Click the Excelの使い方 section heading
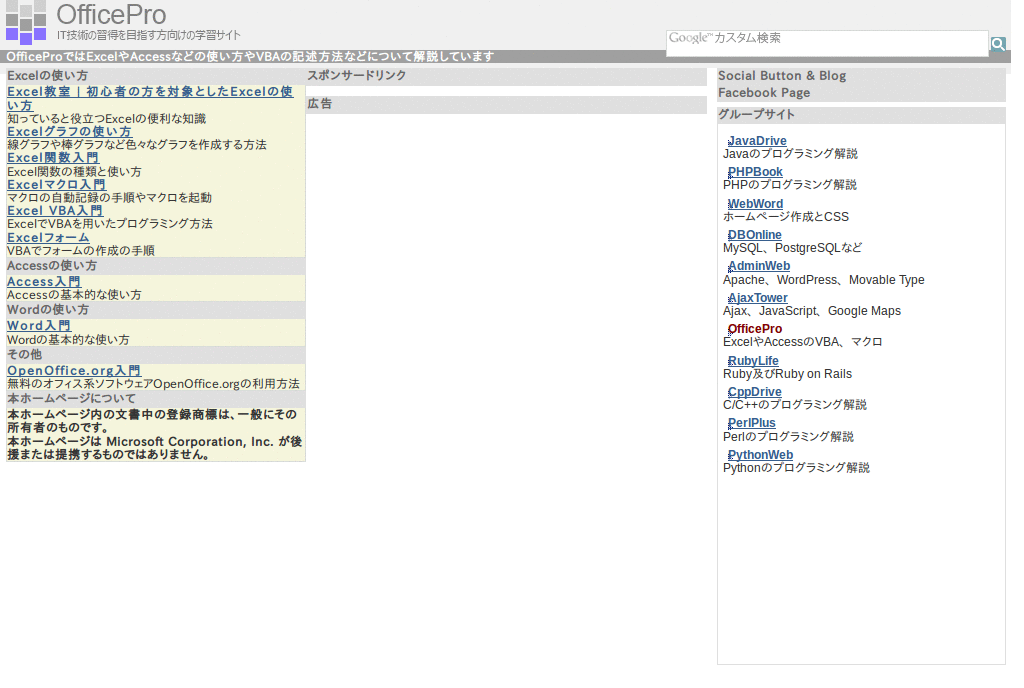Screen dimensions: 1024x688 click(47, 75)
